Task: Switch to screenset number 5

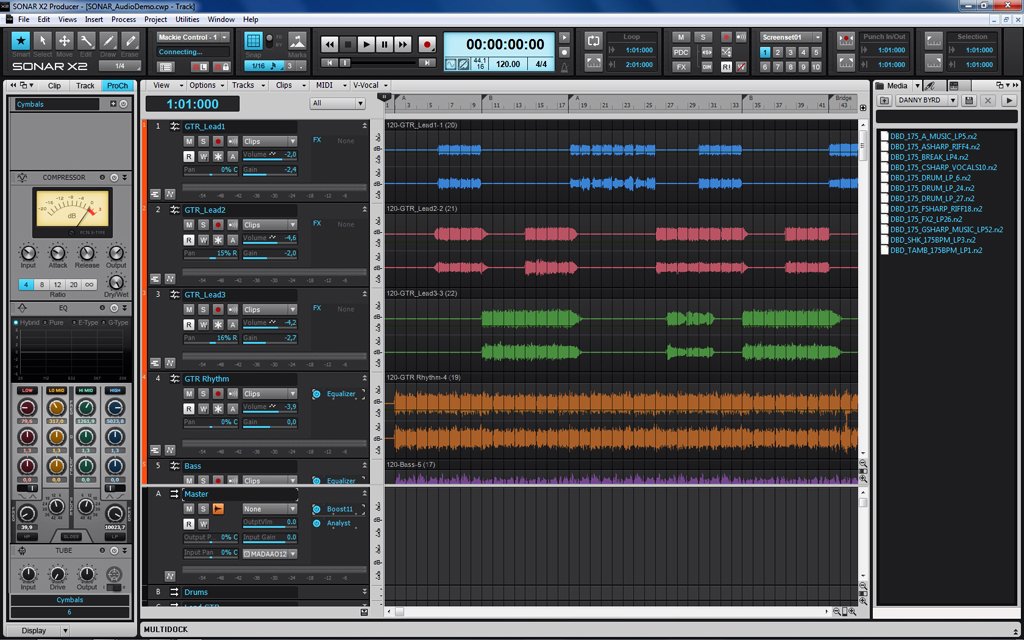Action: [x=816, y=52]
